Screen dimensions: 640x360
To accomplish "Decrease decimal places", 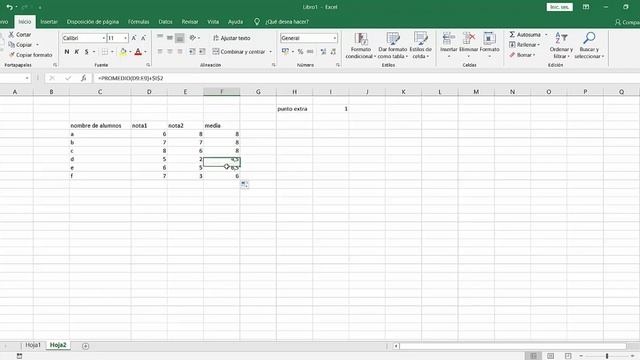I will click(333, 52).
